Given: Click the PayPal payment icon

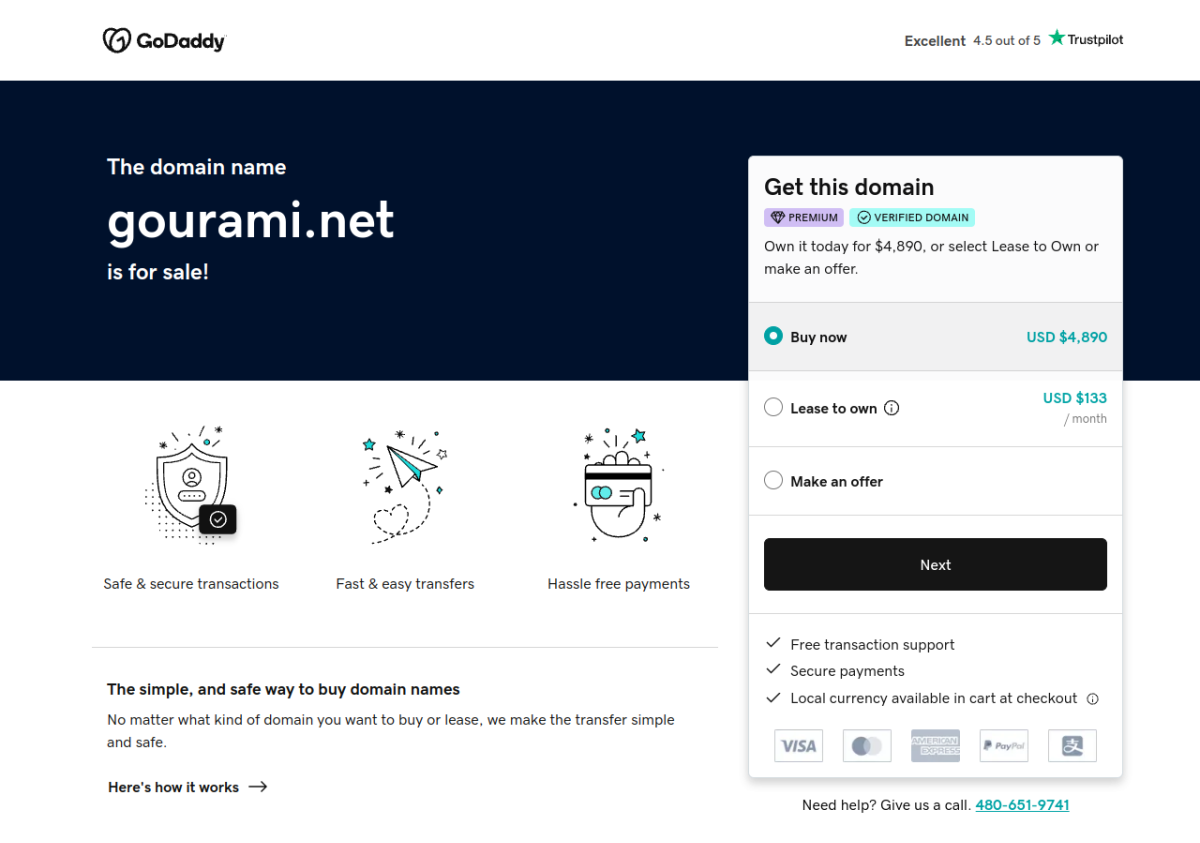Looking at the screenshot, I should tap(1004, 746).
